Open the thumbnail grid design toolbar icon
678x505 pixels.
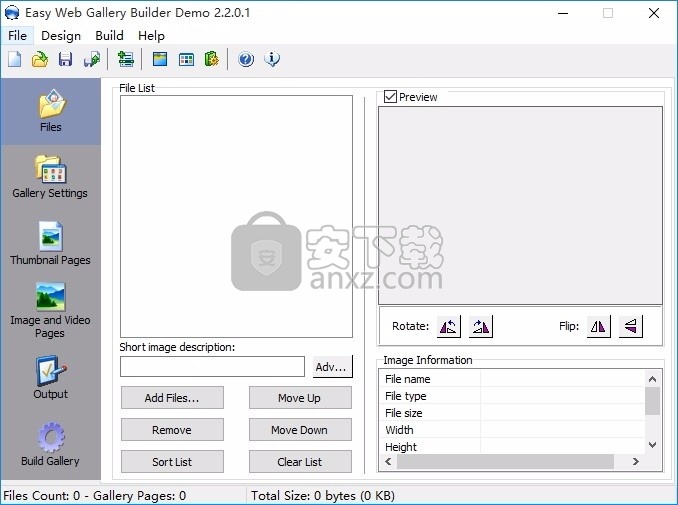(x=186, y=59)
